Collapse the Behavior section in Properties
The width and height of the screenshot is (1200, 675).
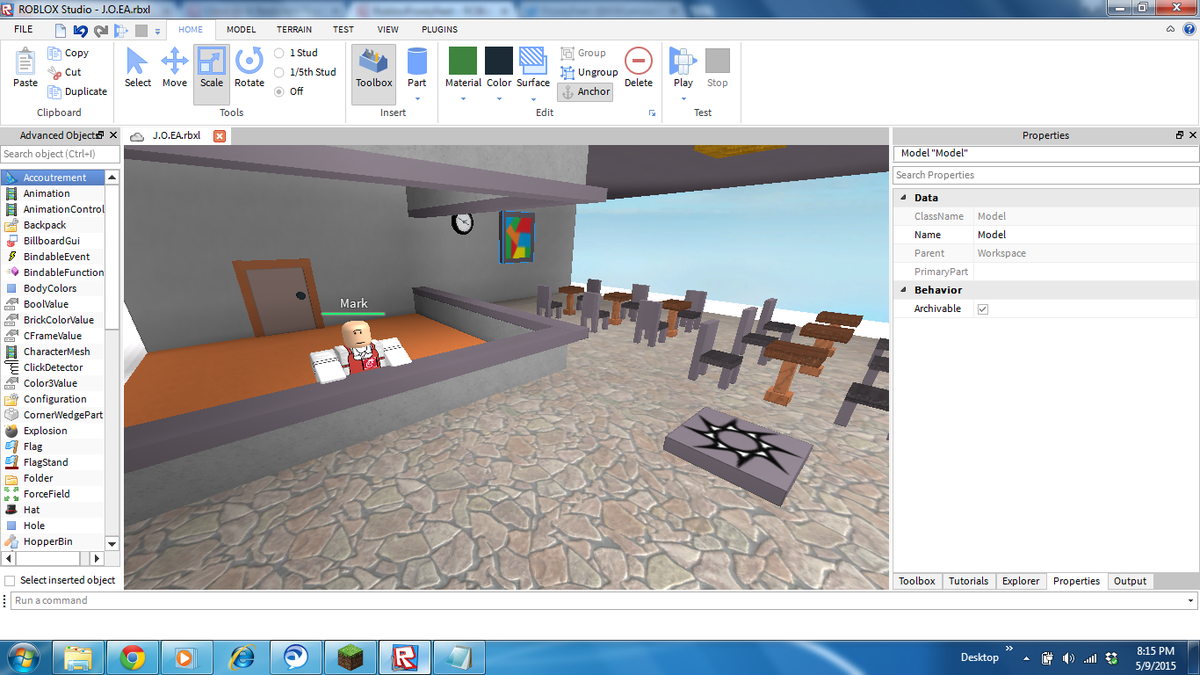(903, 290)
